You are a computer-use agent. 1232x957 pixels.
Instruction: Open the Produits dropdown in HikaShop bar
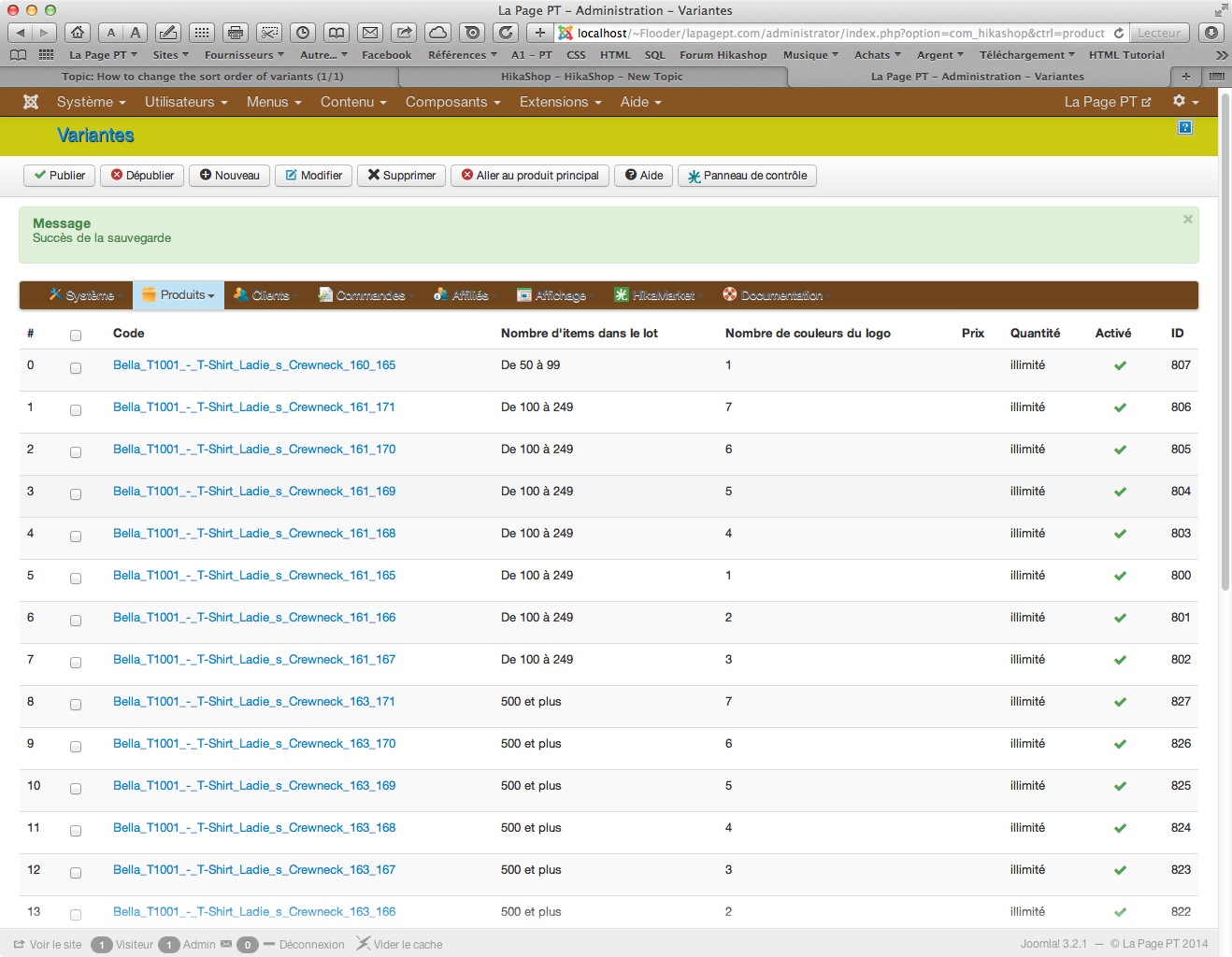(178, 295)
